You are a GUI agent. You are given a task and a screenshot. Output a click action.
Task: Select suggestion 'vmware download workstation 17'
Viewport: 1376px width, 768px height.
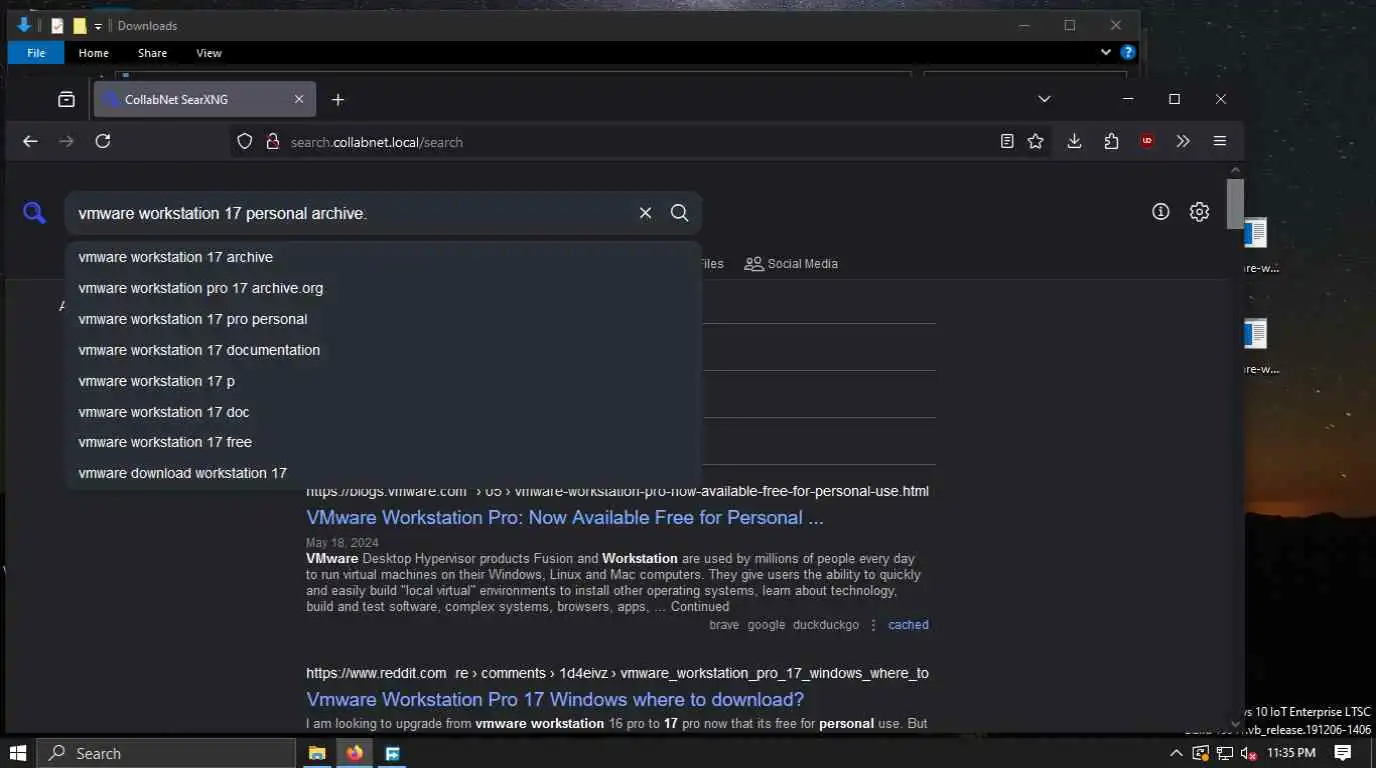coord(383,473)
